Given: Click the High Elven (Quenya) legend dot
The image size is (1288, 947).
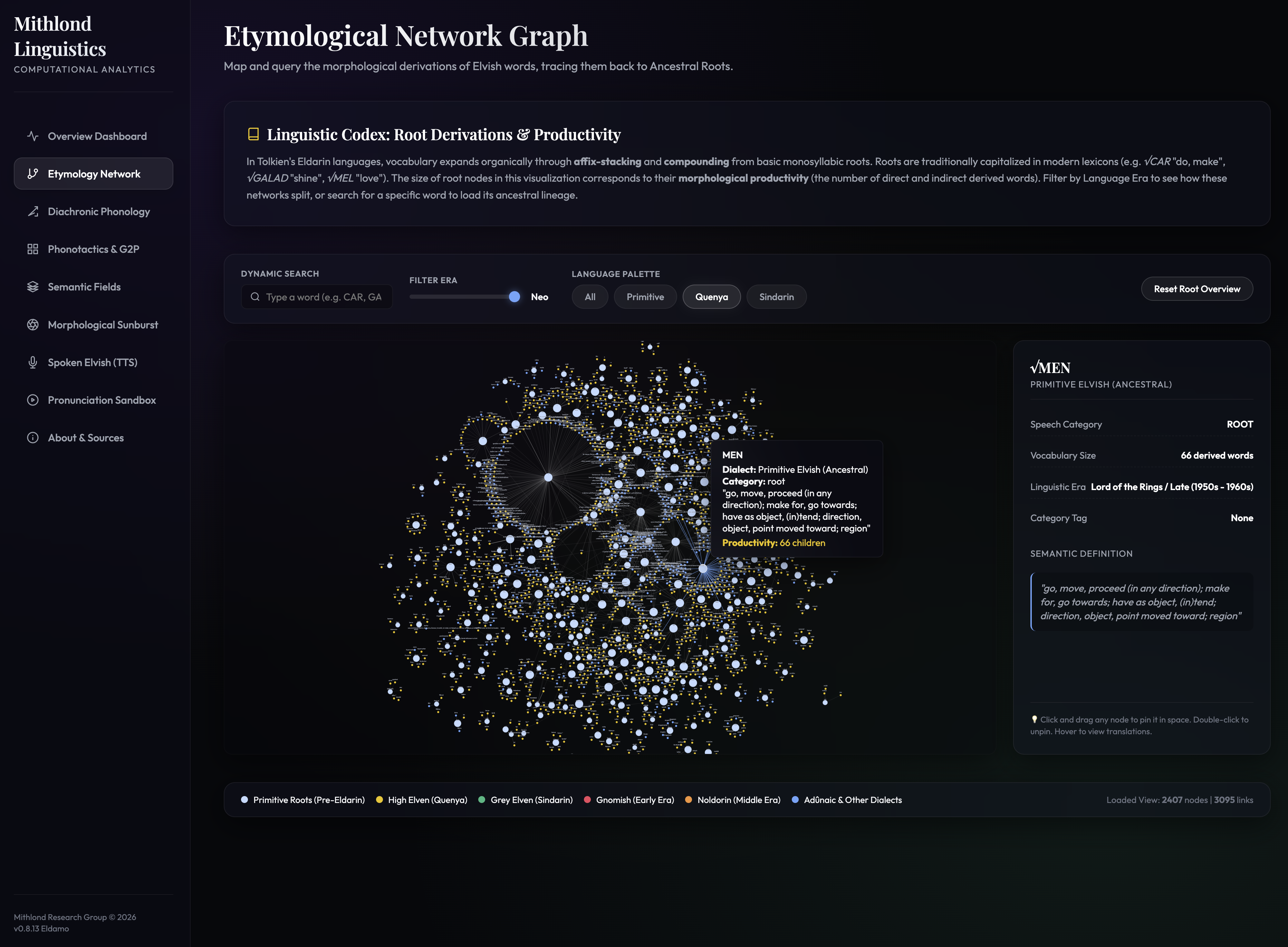Looking at the screenshot, I should [x=379, y=800].
